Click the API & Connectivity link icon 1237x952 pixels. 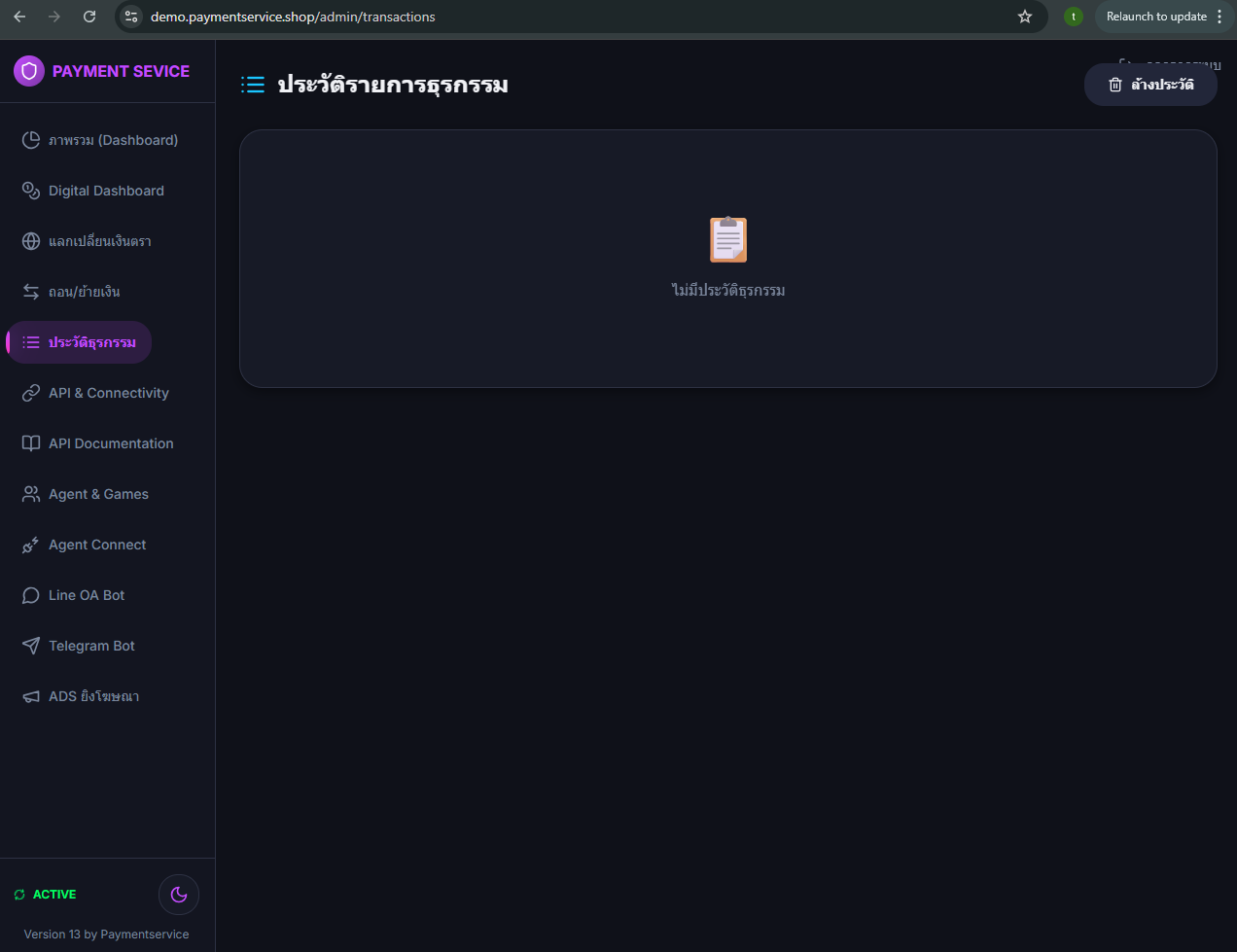tap(31, 393)
